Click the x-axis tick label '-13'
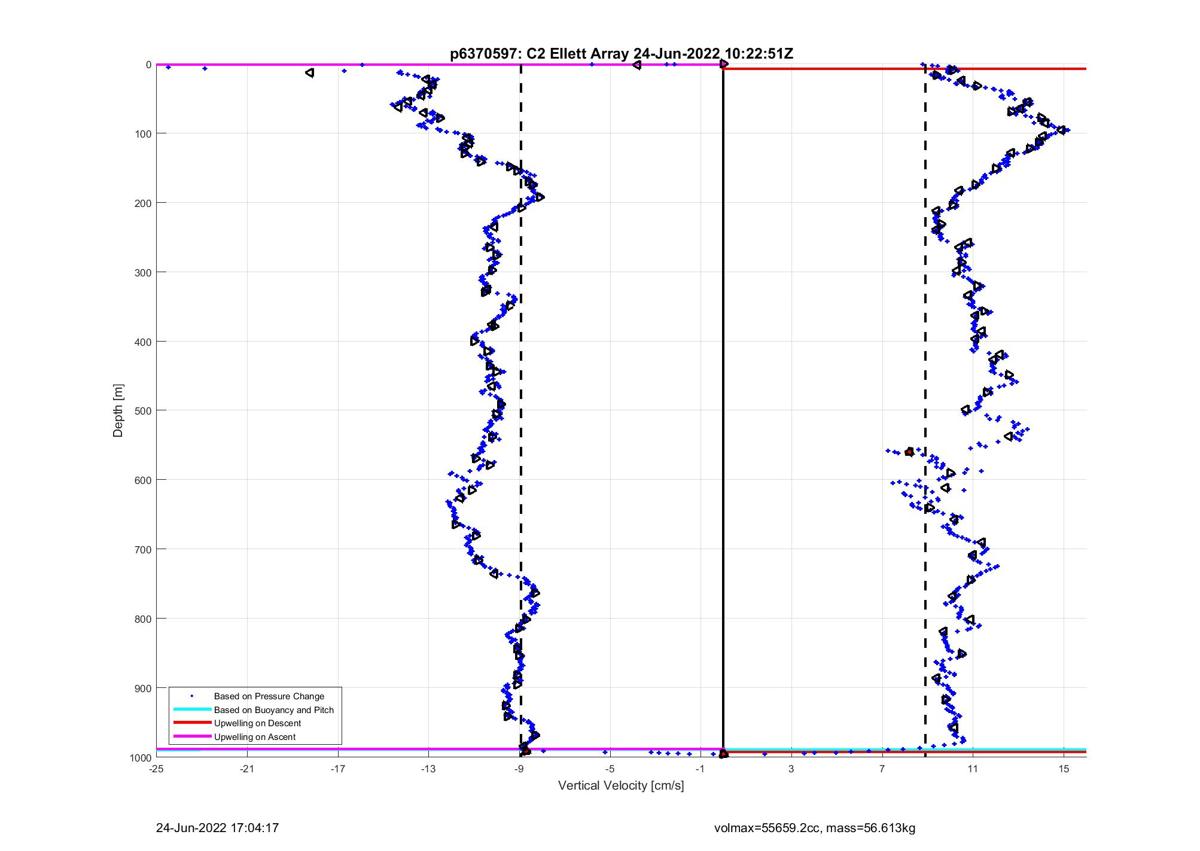This screenshot has width=1200, height=851. coord(428,769)
